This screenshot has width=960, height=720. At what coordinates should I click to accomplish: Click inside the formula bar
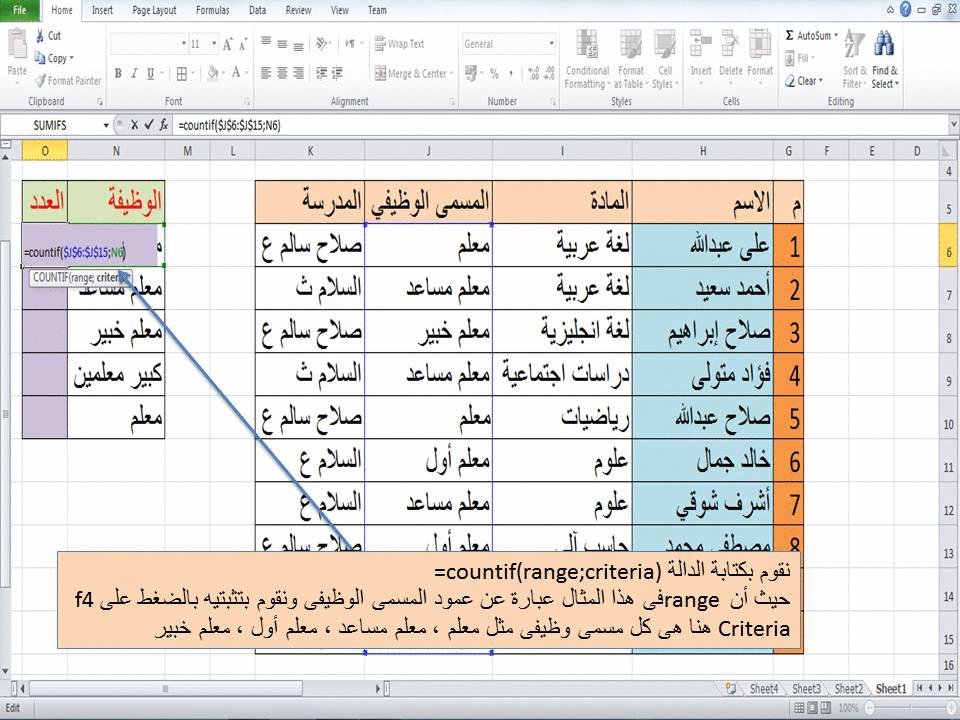560,126
